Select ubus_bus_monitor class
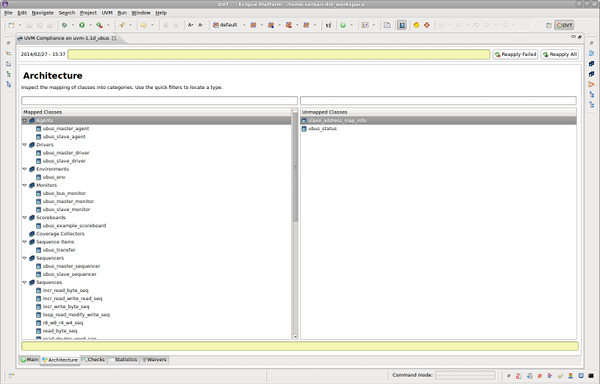 click(x=64, y=193)
